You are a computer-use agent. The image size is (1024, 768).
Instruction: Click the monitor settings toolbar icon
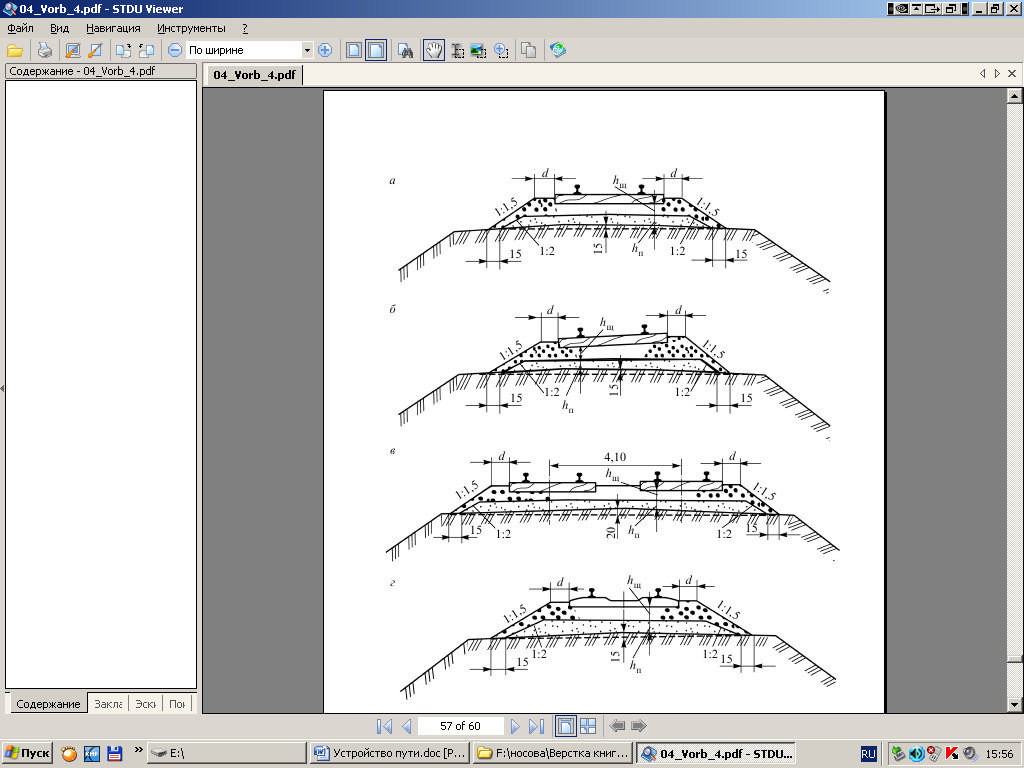tap(73, 50)
